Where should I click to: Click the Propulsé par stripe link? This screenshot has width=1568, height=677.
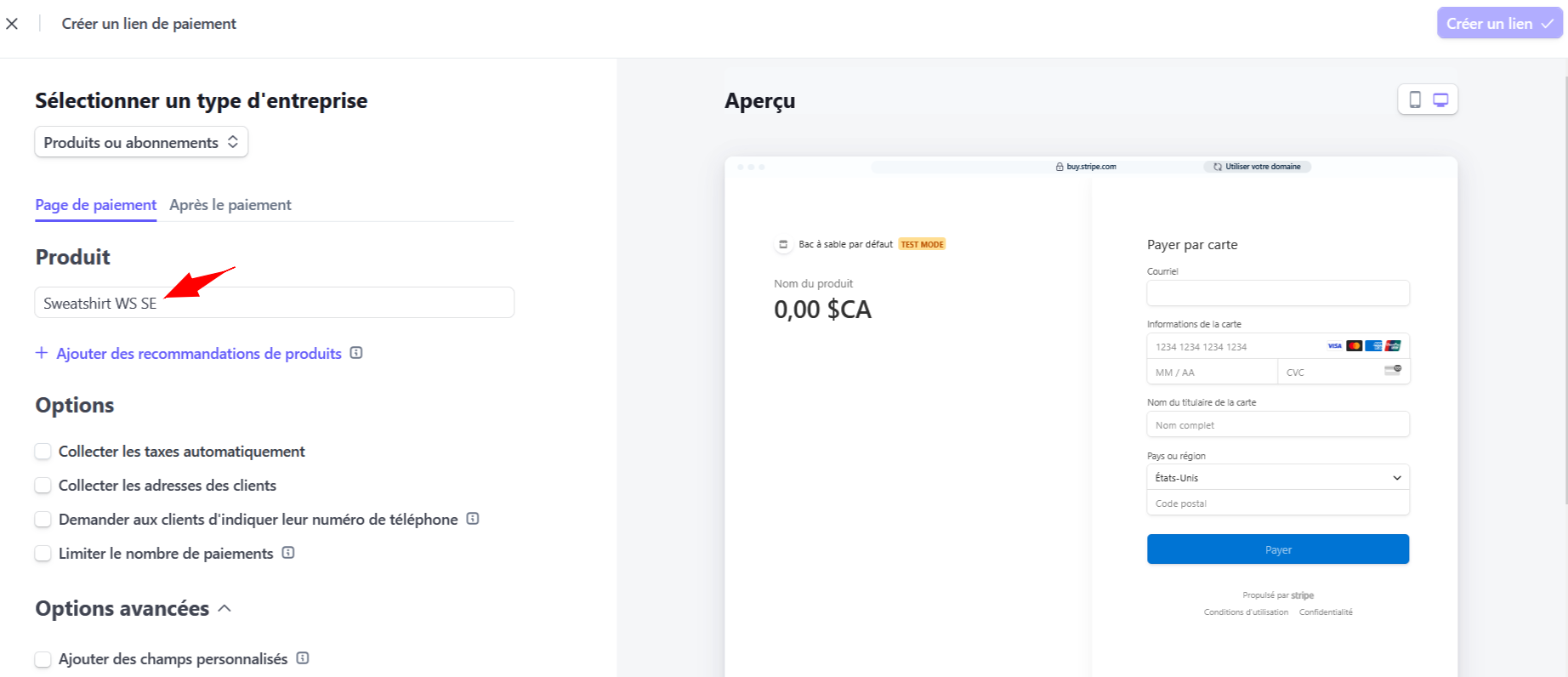tap(1278, 595)
